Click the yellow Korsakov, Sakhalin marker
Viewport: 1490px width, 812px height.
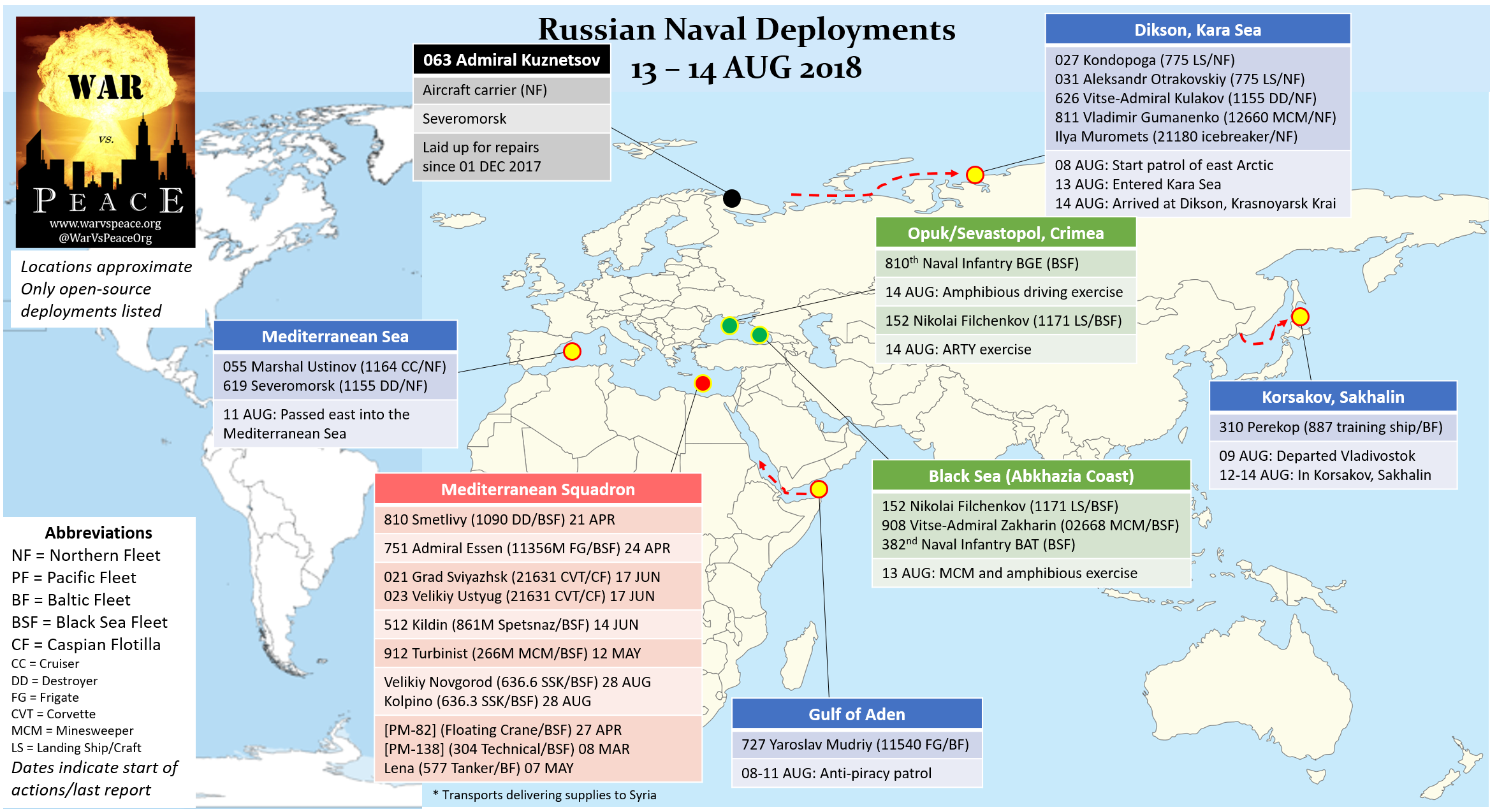(1300, 316)
